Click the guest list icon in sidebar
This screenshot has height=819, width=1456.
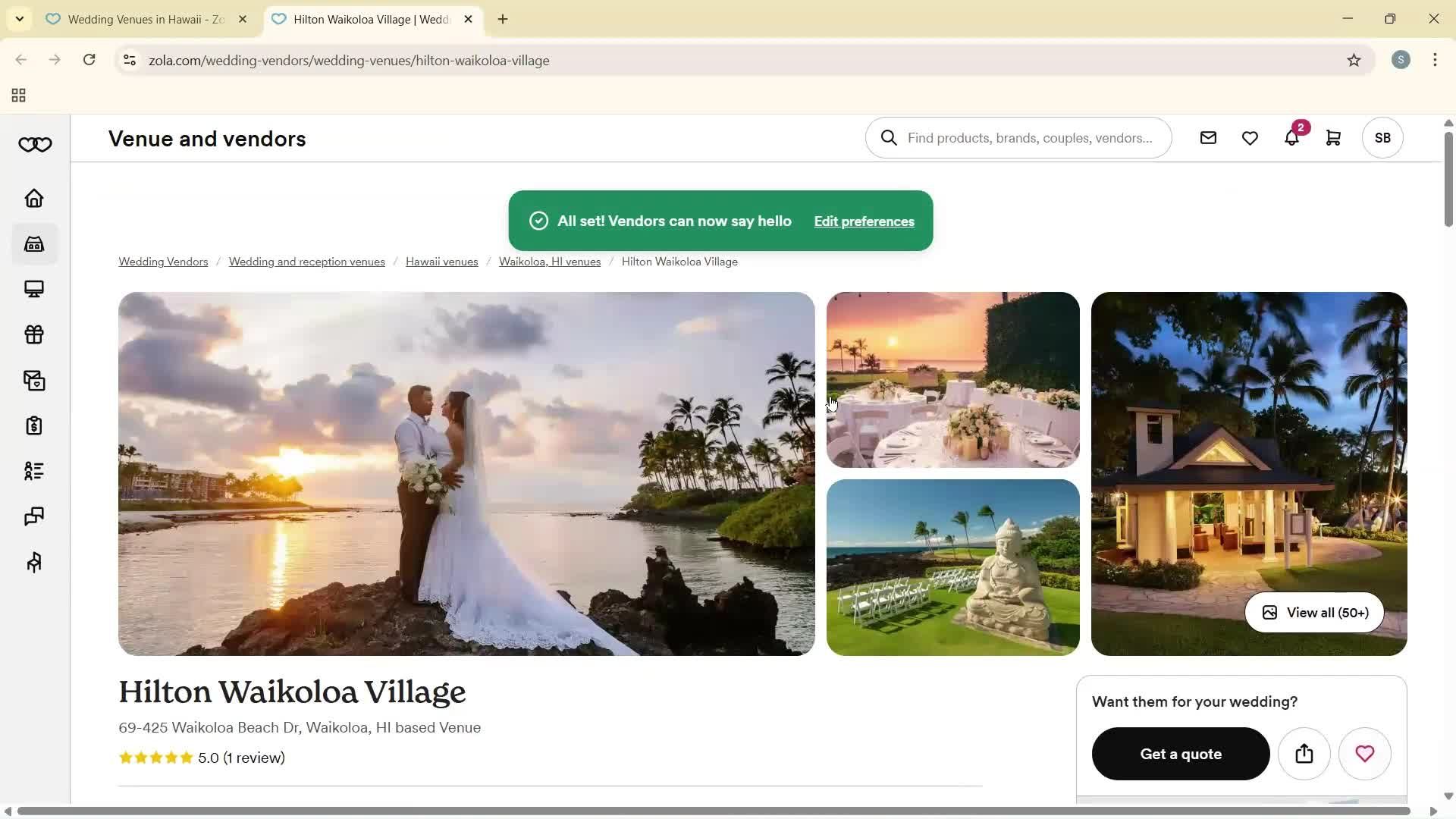click(34, 471)
